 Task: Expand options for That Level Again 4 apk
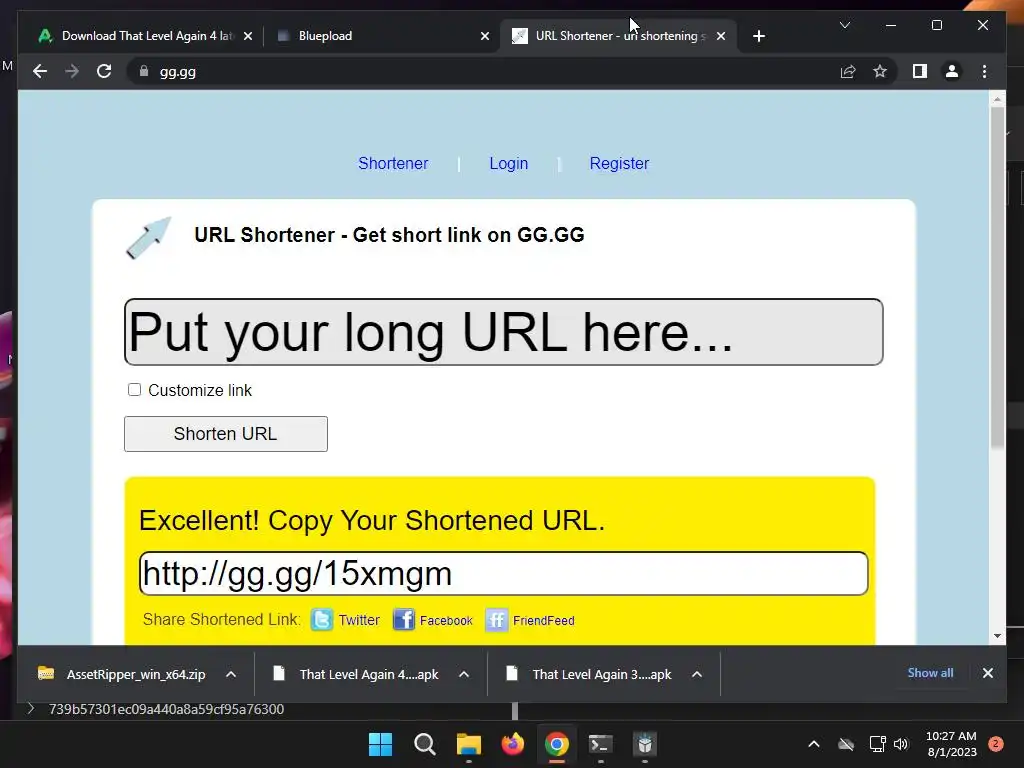464,674
